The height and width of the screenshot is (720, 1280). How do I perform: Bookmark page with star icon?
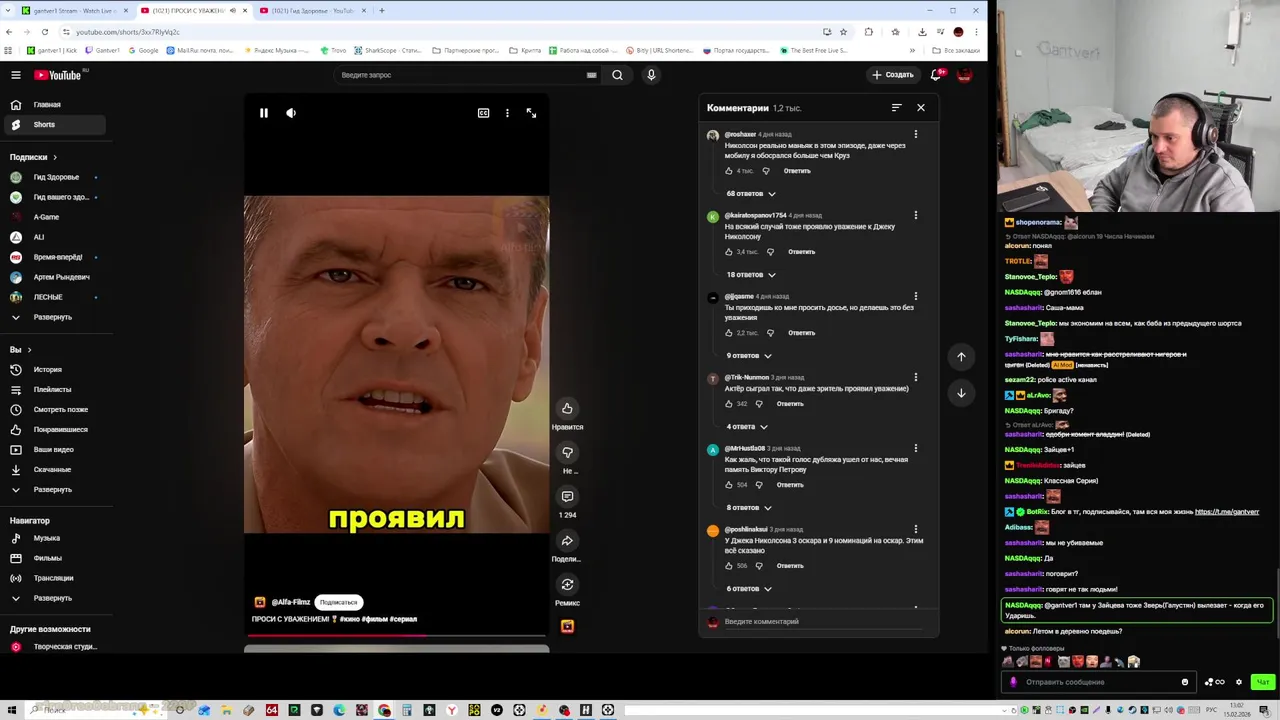pos(843,32)
